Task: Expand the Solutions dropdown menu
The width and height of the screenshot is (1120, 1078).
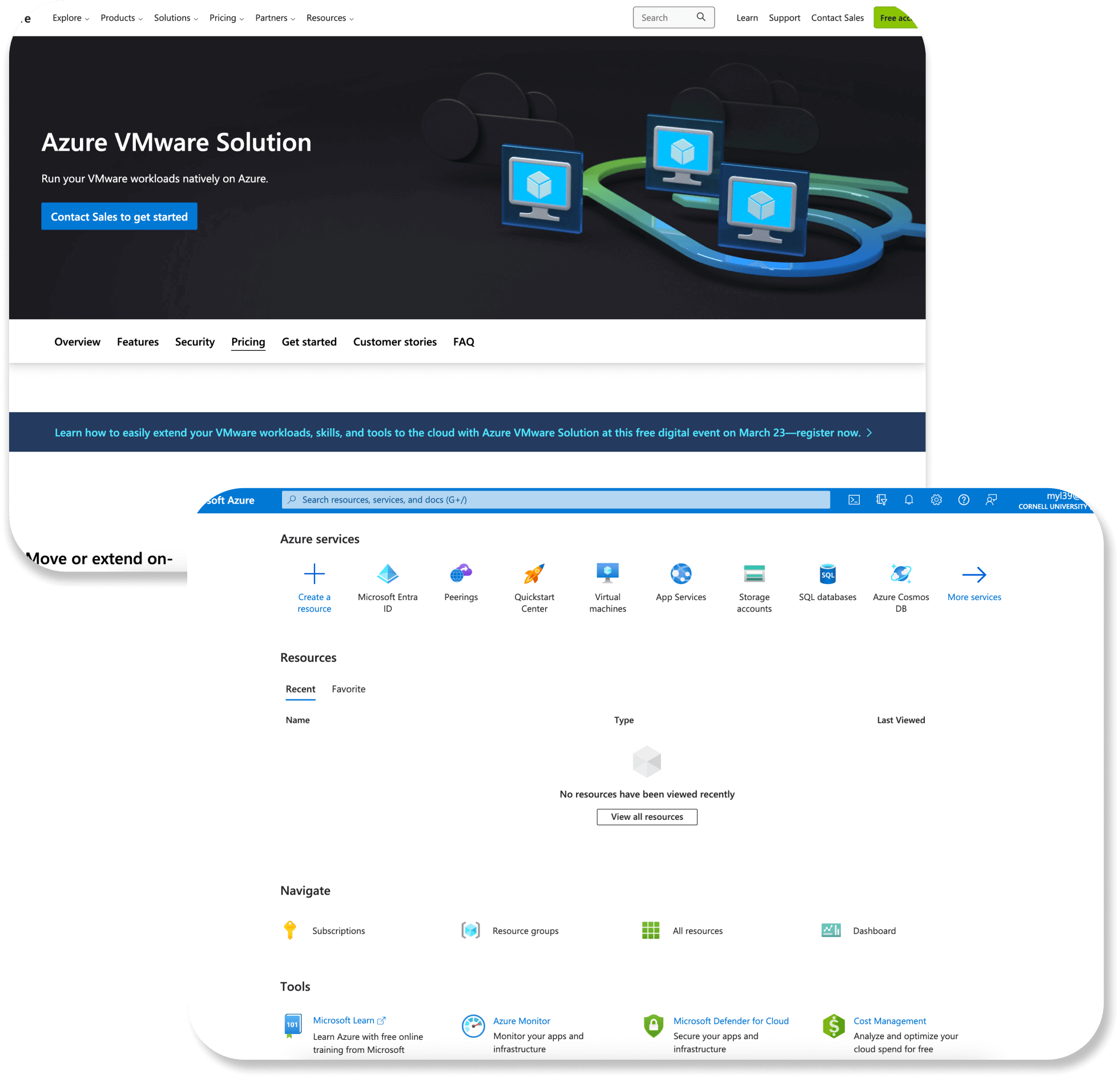Action: point(176,18)
